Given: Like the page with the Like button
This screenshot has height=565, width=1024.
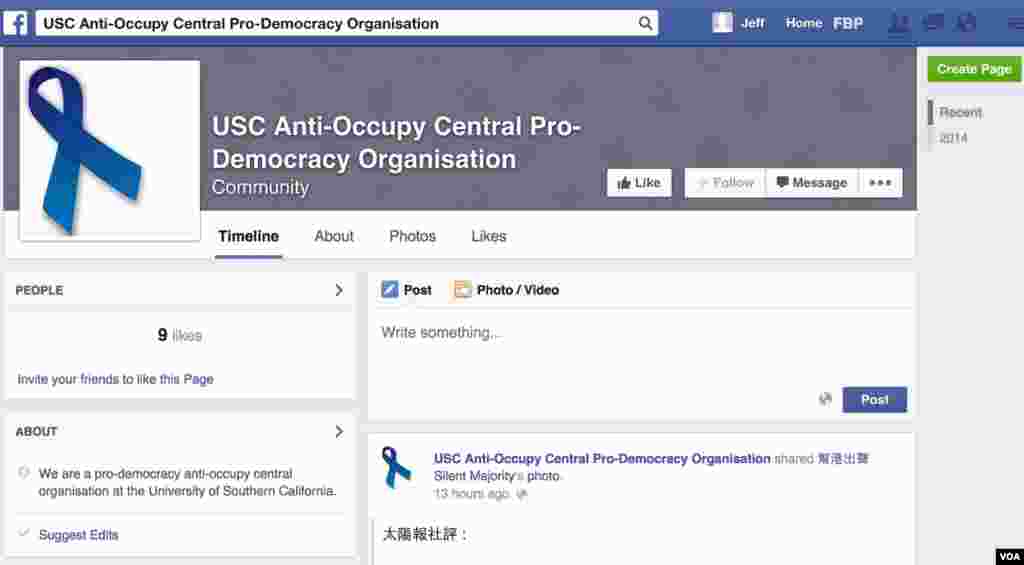Looking at the screenshot, I should pyautogui.click(x=639, y=183).
